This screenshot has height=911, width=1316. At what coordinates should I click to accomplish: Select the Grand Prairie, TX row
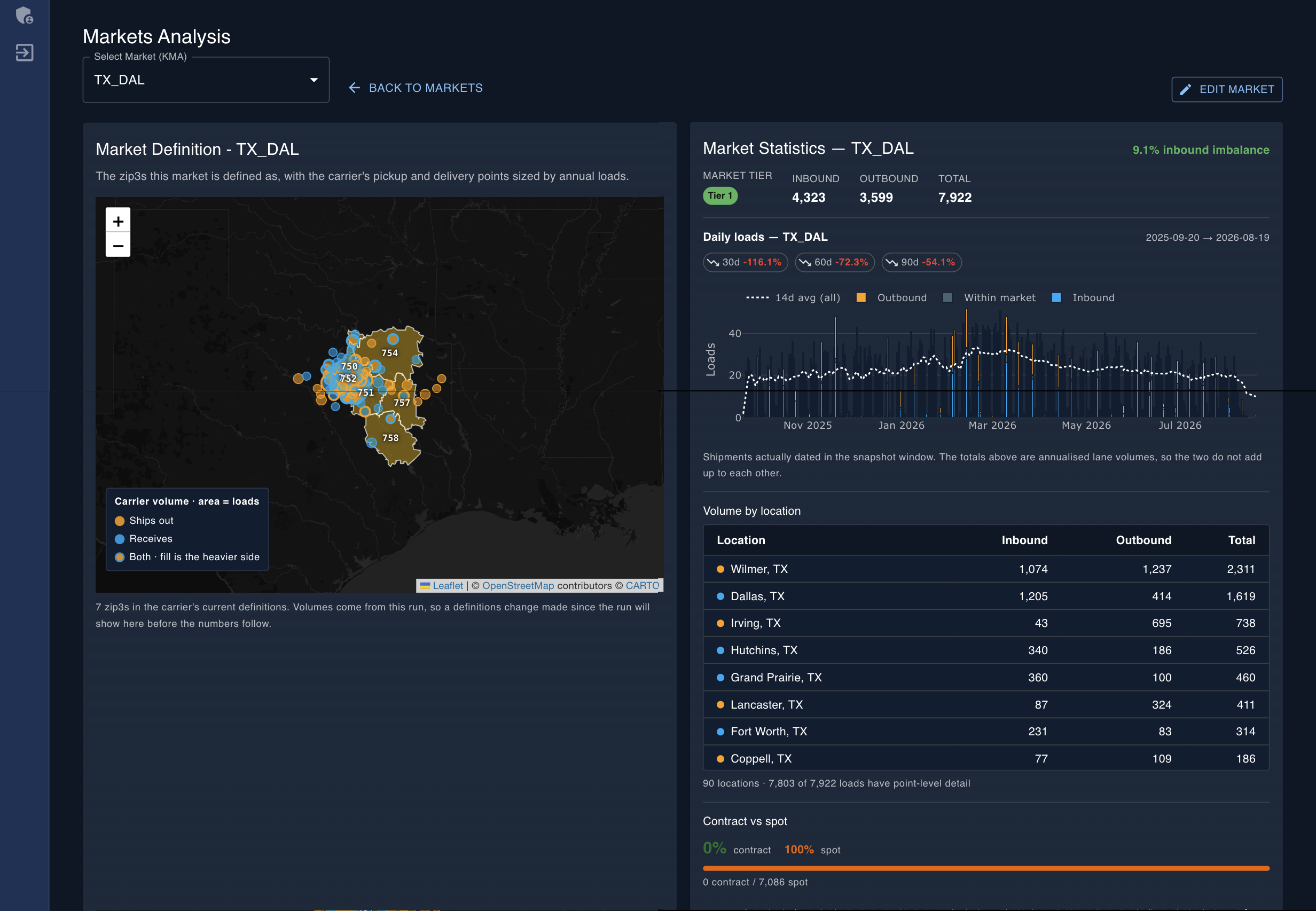(x=986, y=678)
